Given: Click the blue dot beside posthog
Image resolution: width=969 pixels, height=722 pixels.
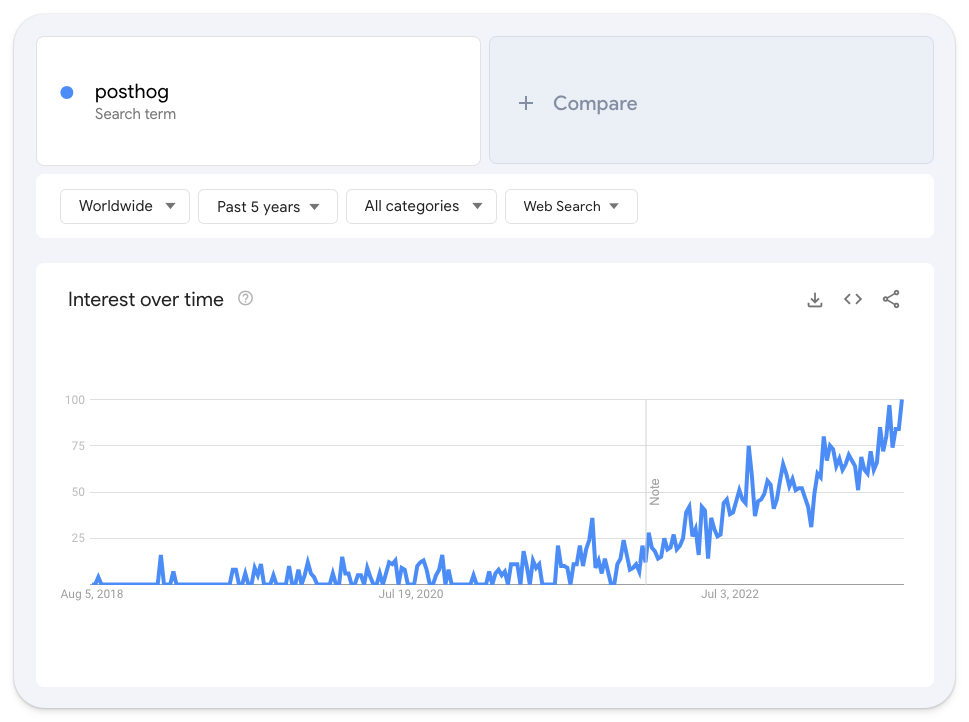Looking at the screenshot, I should (66, 92).
